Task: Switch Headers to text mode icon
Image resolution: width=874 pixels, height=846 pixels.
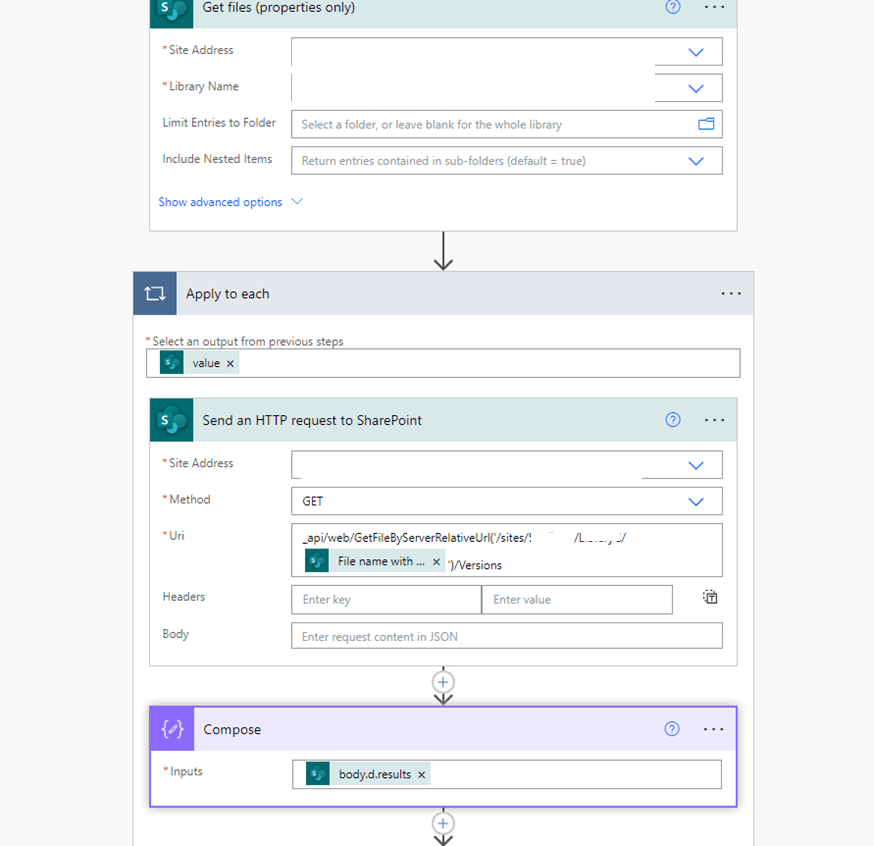Action: 710,597
